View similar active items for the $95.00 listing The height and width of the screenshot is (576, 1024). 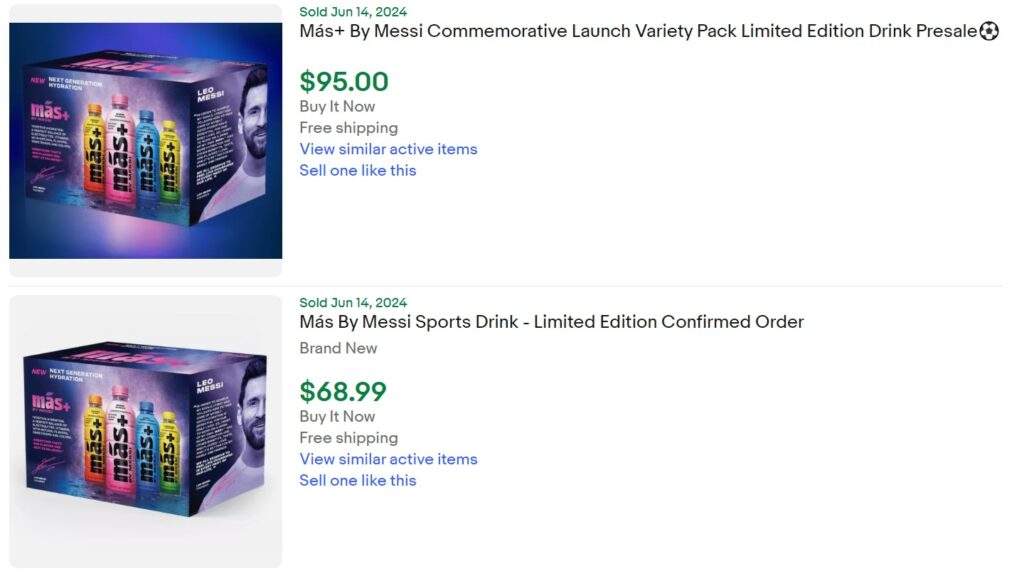point(388,149)
